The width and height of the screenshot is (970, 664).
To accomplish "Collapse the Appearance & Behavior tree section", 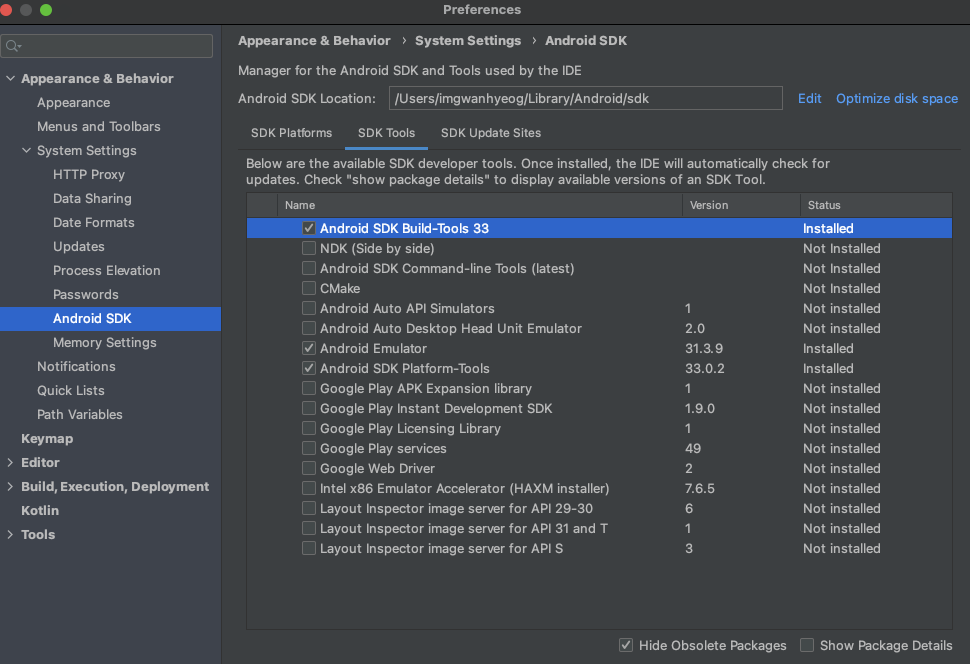I will pyautogui.click(x=11, y=79).
